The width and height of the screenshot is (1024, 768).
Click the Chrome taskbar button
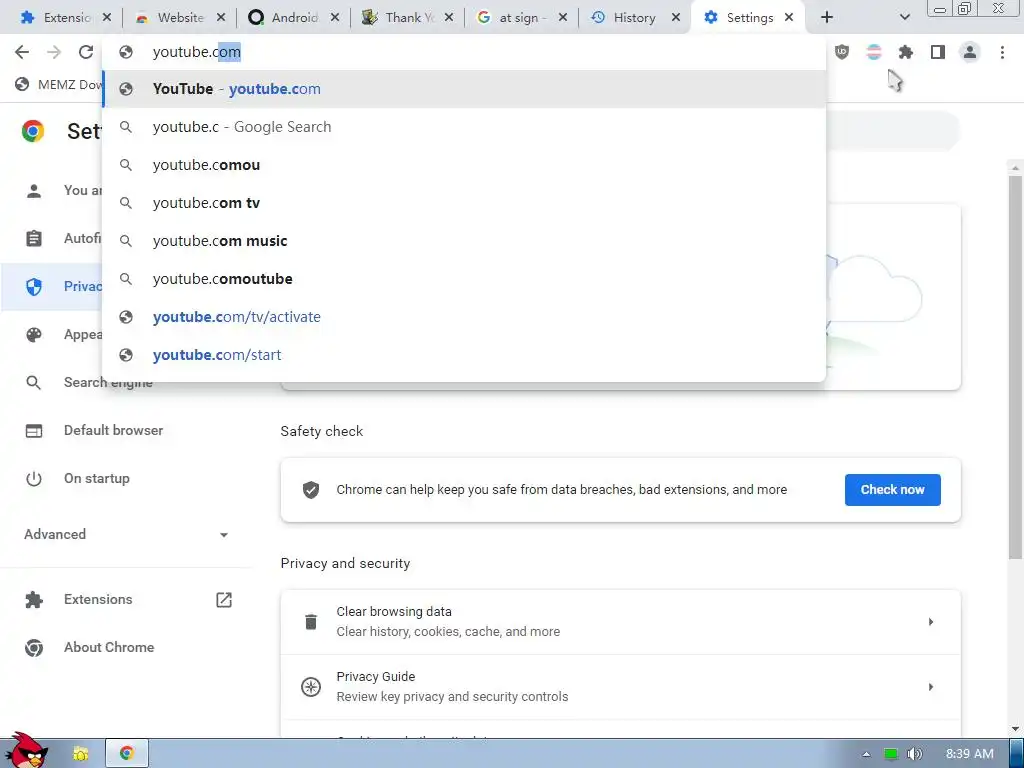coord(127,753)
